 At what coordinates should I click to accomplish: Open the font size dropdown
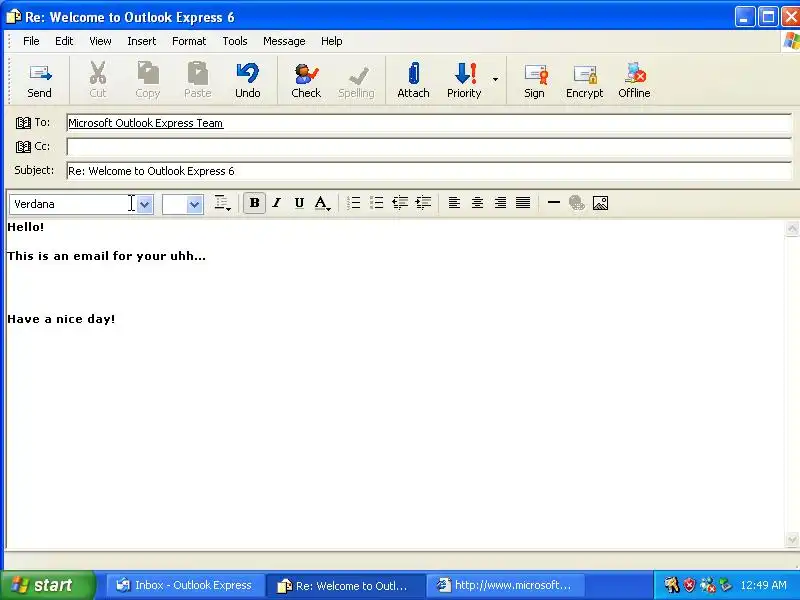pyautogui.click(x=194, y=205)
